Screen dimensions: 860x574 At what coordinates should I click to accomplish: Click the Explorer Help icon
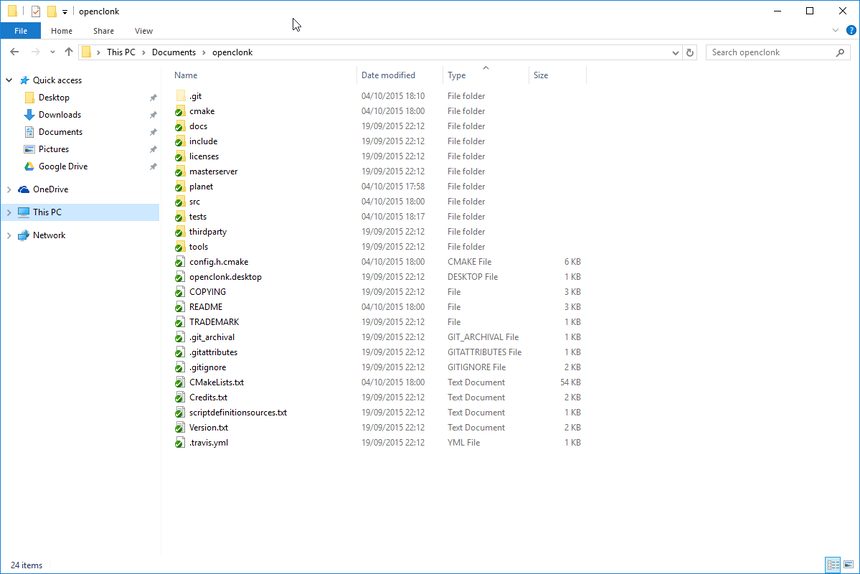point(851,31)
